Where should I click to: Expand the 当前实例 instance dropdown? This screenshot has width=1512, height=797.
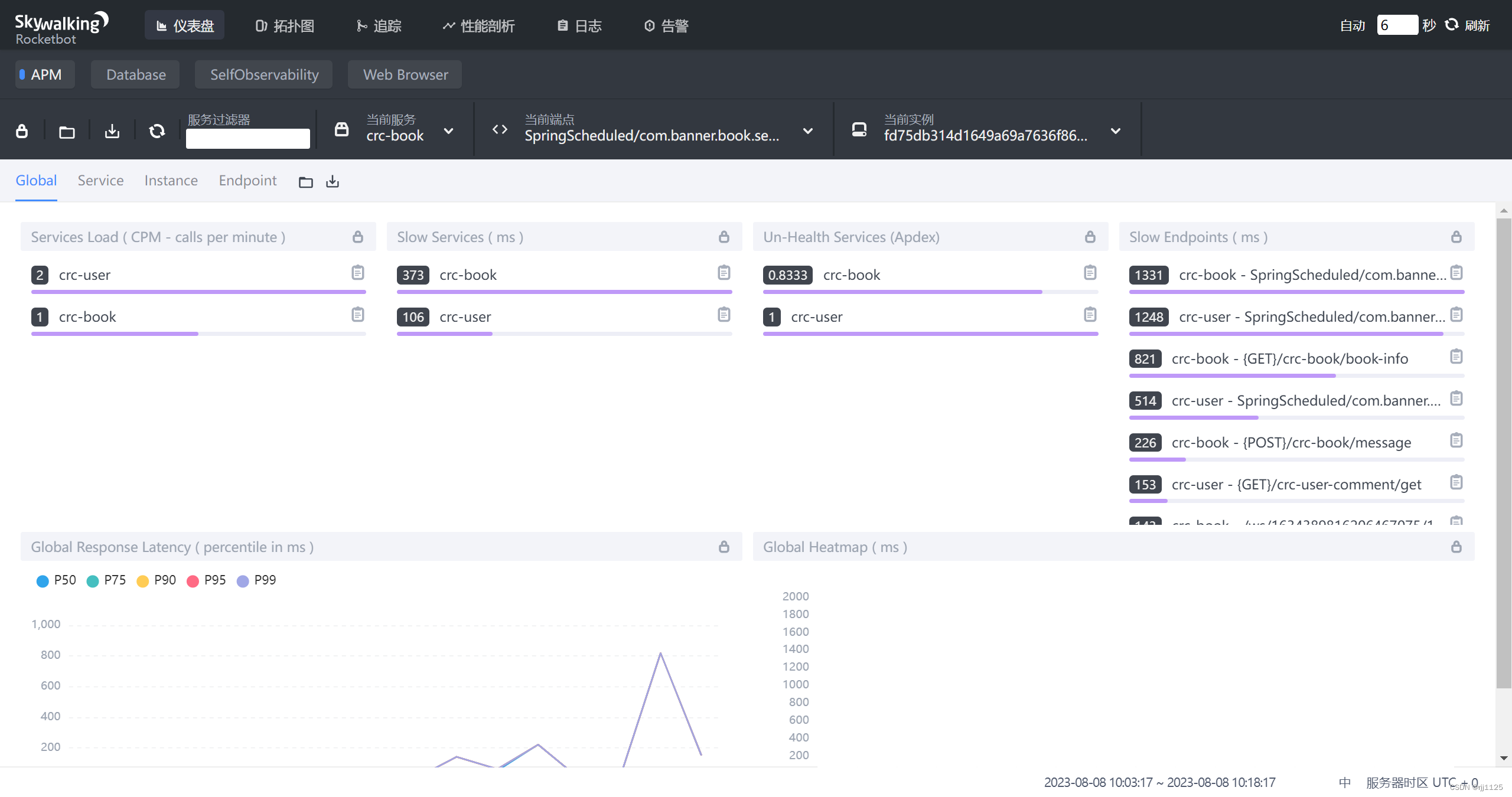(1116, 131)
